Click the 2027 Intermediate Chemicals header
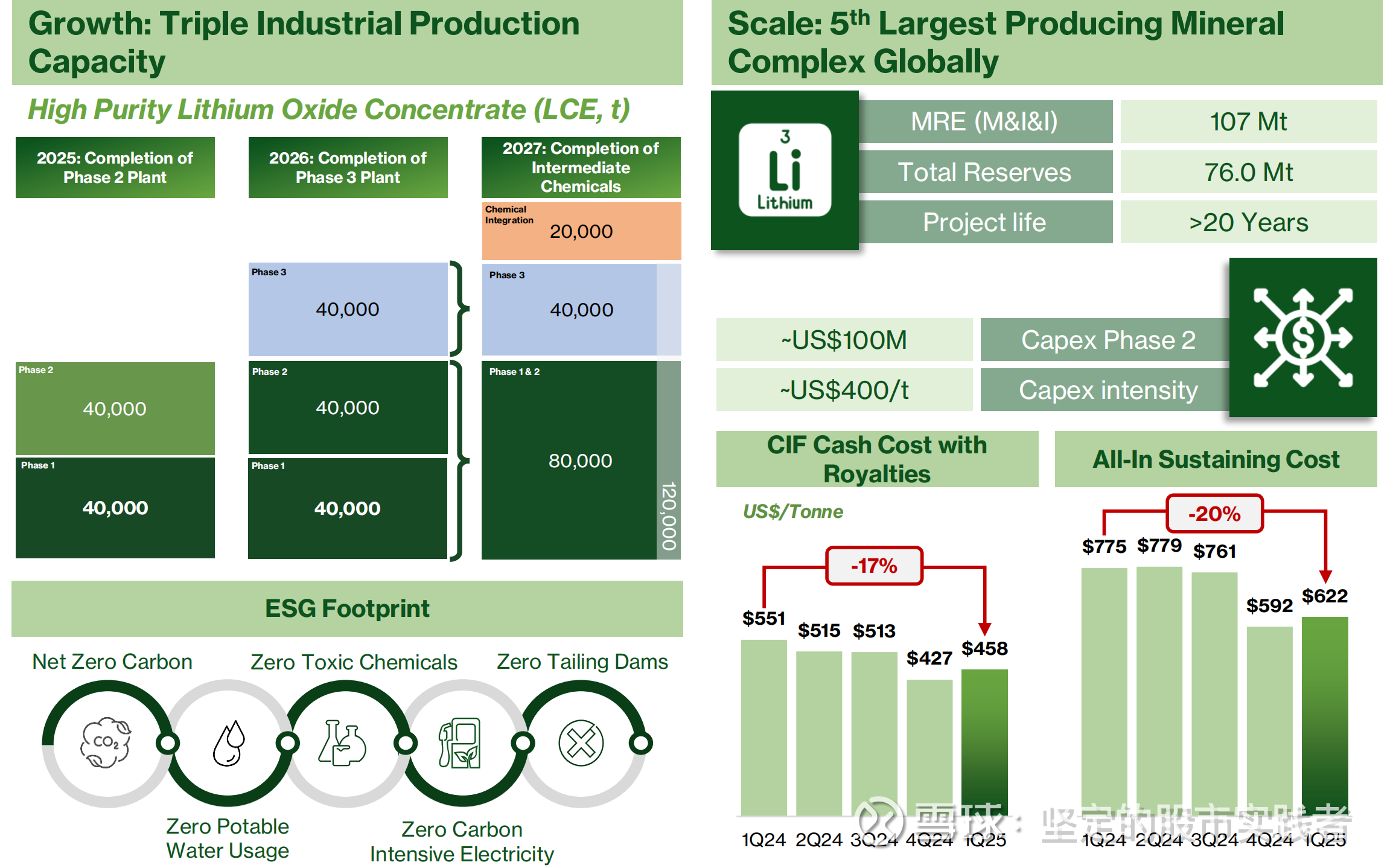 tap(581, 167)
